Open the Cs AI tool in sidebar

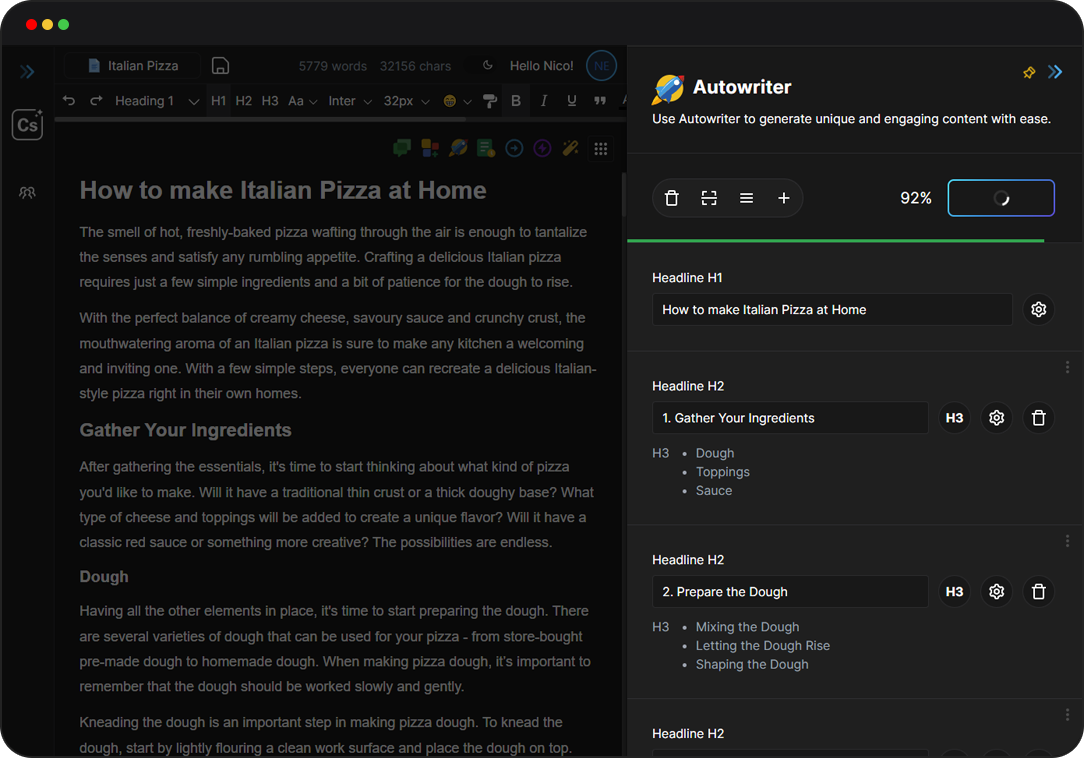28,124
